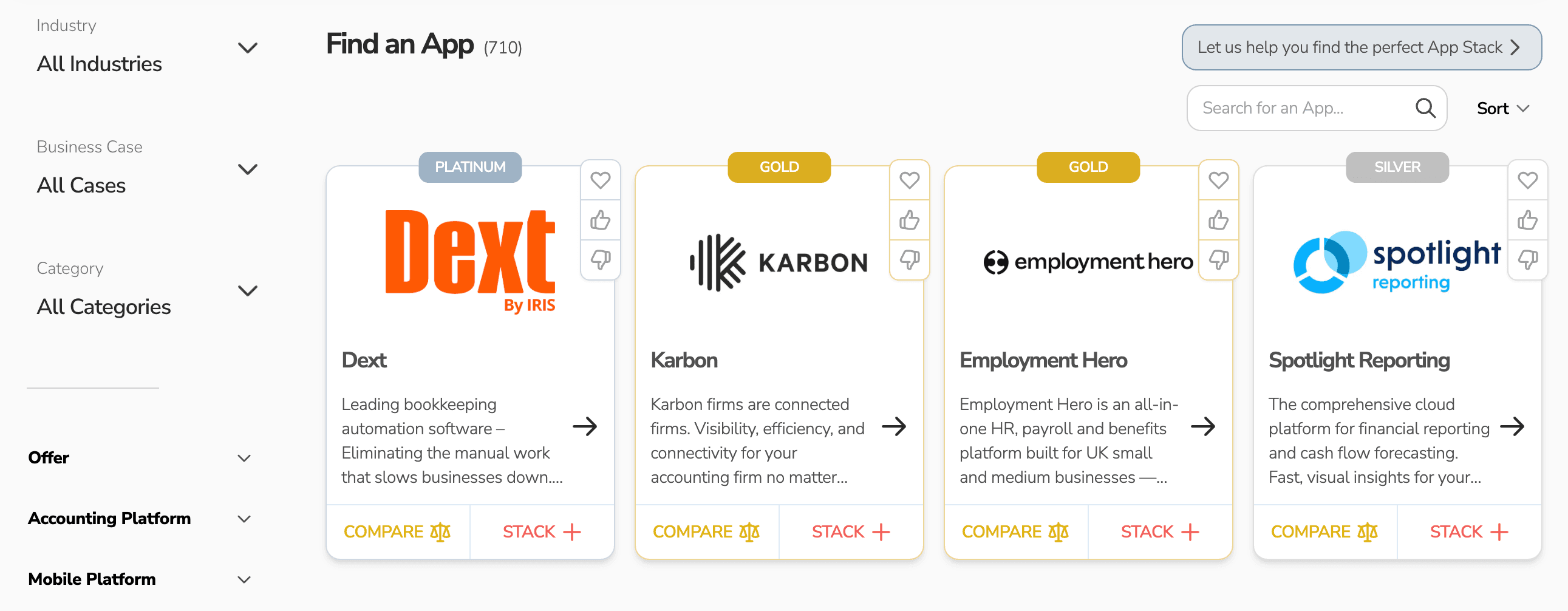Focus the Search for an App field
The image size is (1568, 611).
click(1303, 108)
